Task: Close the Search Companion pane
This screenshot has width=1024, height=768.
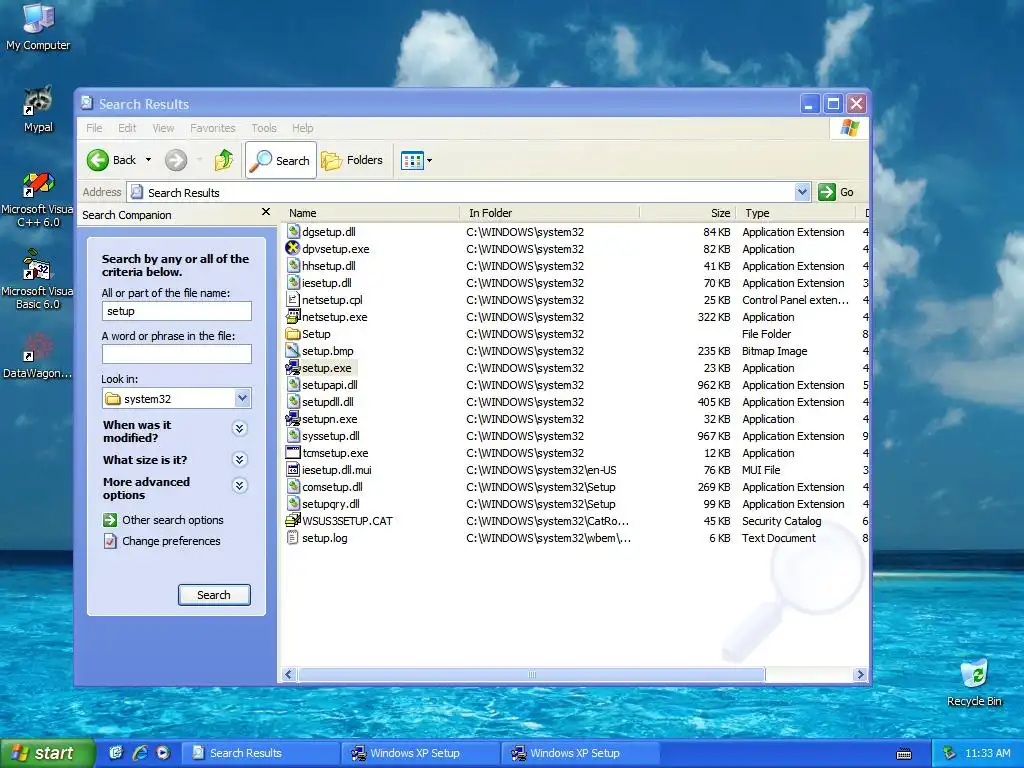Action: coord(266,212)
